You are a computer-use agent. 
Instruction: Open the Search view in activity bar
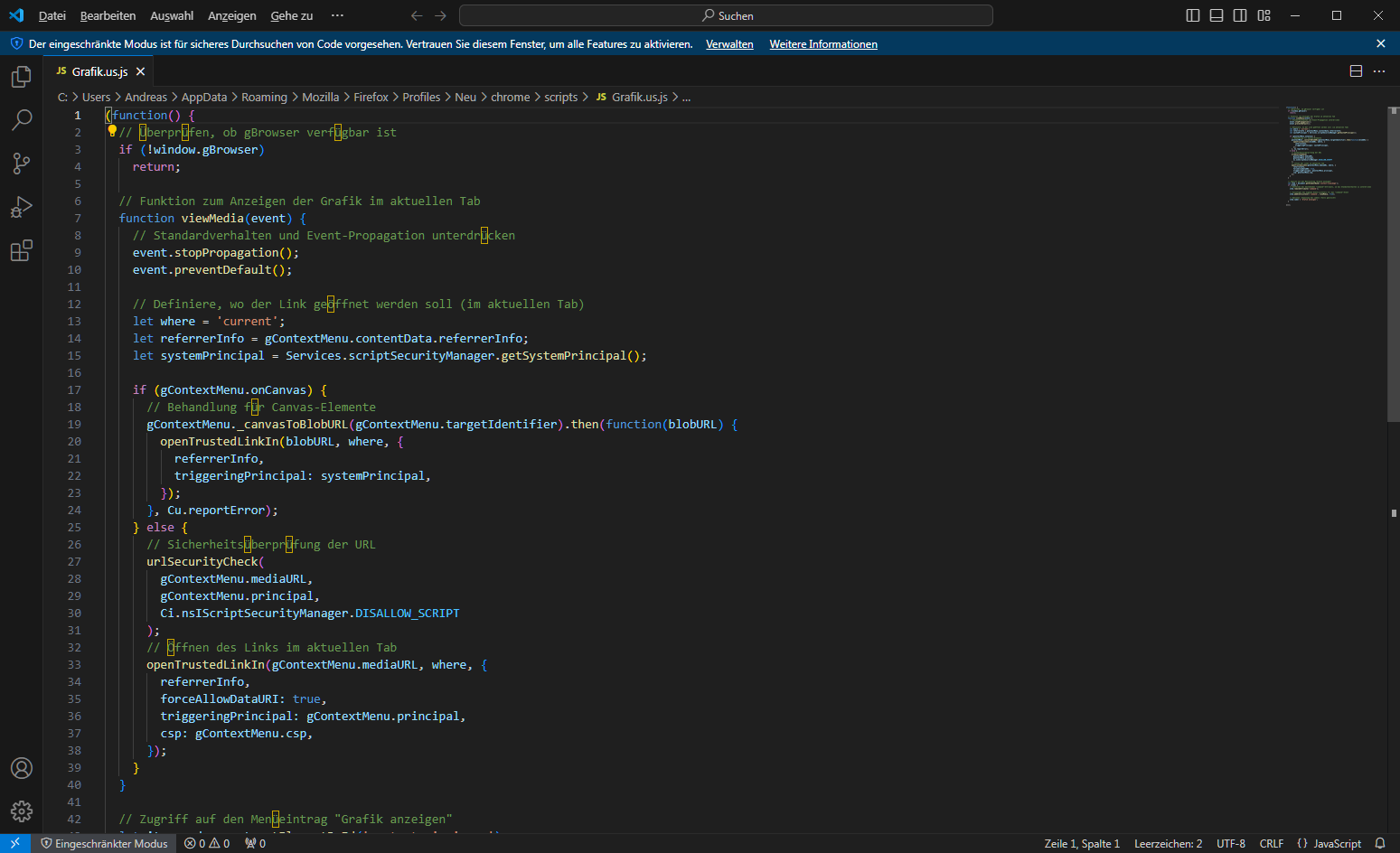click(22, 120)
